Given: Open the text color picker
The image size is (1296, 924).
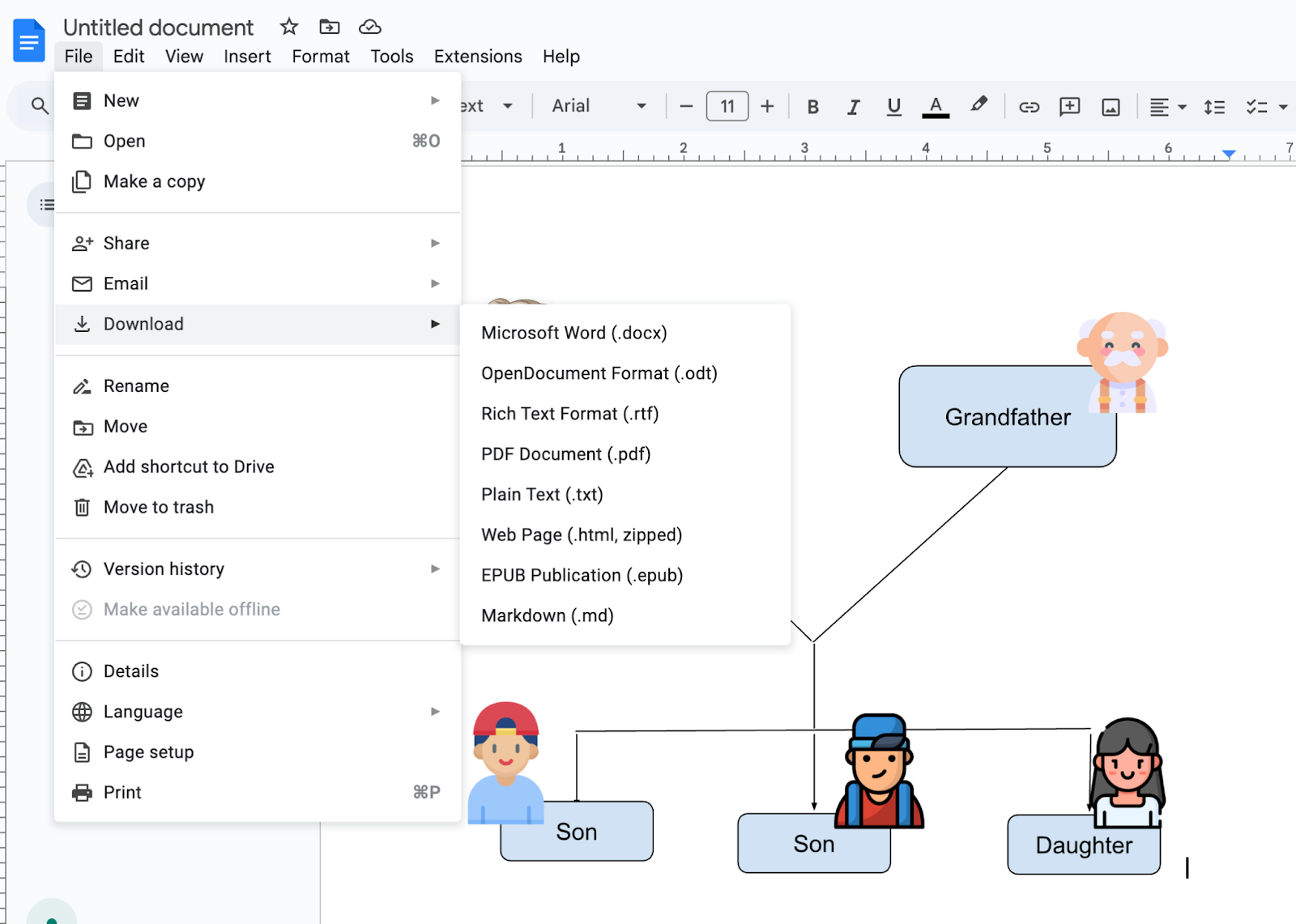Looking at the screenshot, I should click(x=936, y=106).
